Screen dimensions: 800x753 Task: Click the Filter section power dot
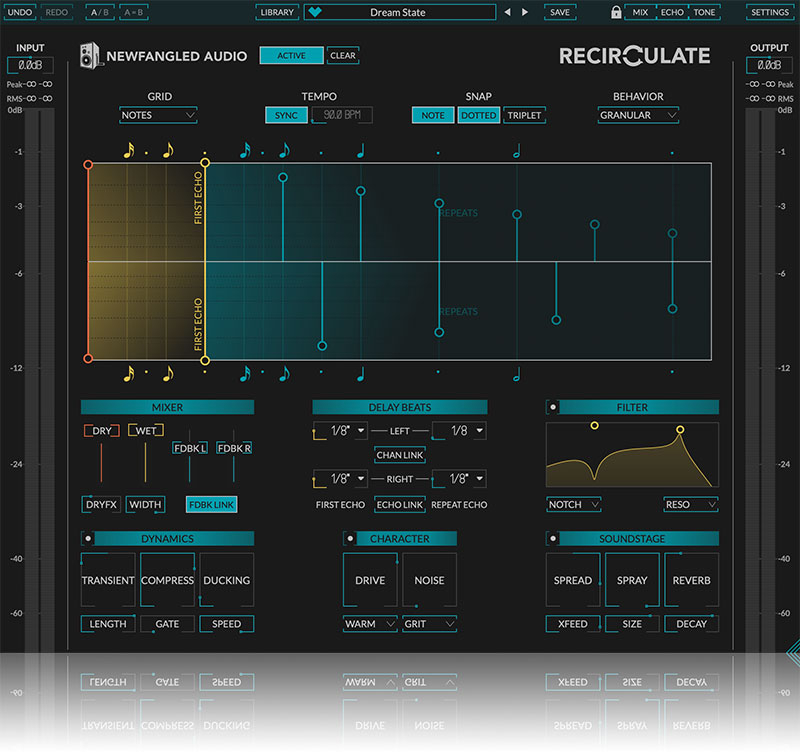click(x=553, y=407)
